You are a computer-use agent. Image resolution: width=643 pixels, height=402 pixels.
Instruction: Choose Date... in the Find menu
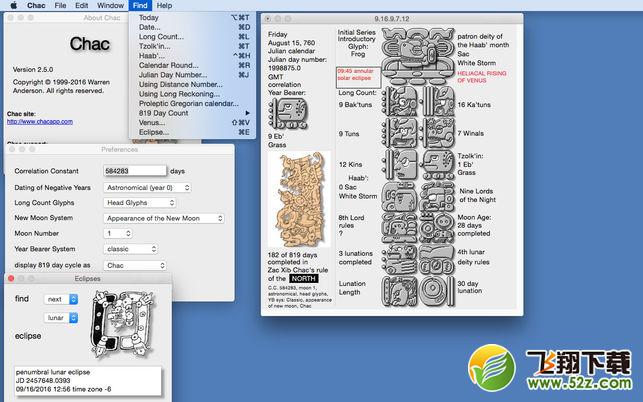194,27
